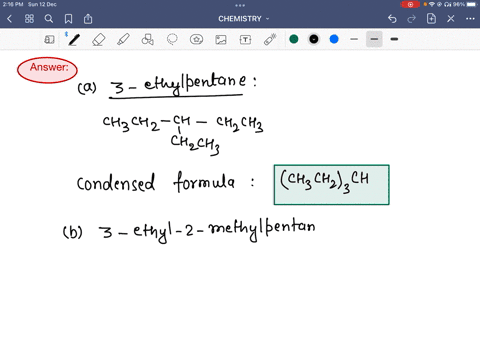Open the share/export menu

[88, 19]
